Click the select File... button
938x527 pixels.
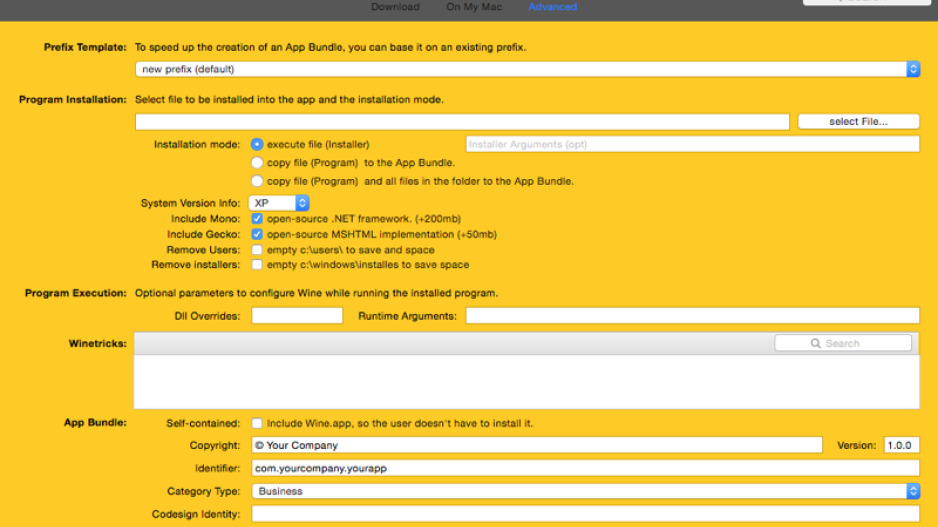pyautogui.click(x=858, y=122)
